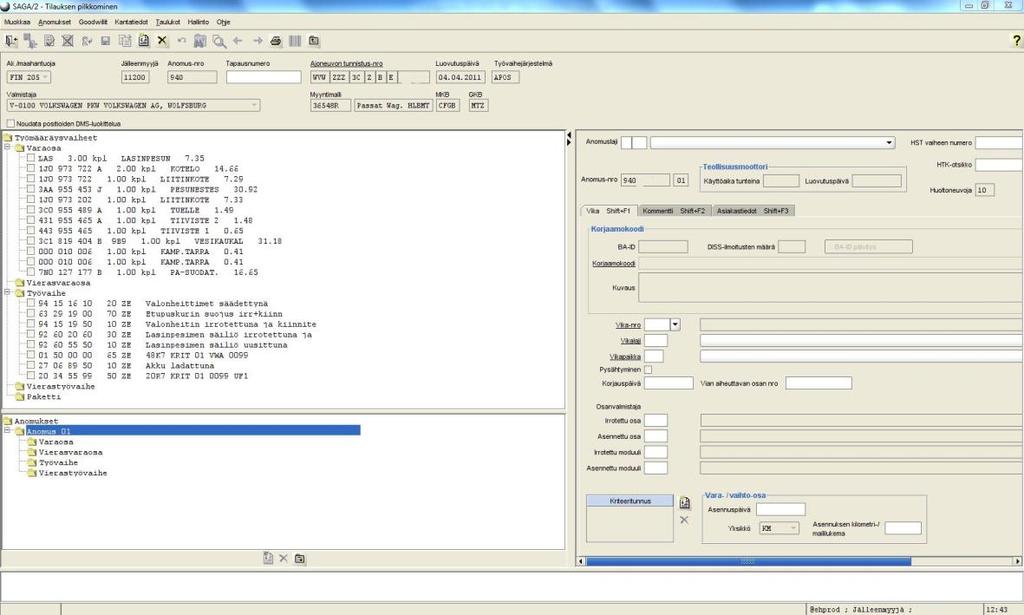Viewport: 1024px width, 615px height.
Task: Open the Anomuslaji dropdown list
Action: click(889, 142)
